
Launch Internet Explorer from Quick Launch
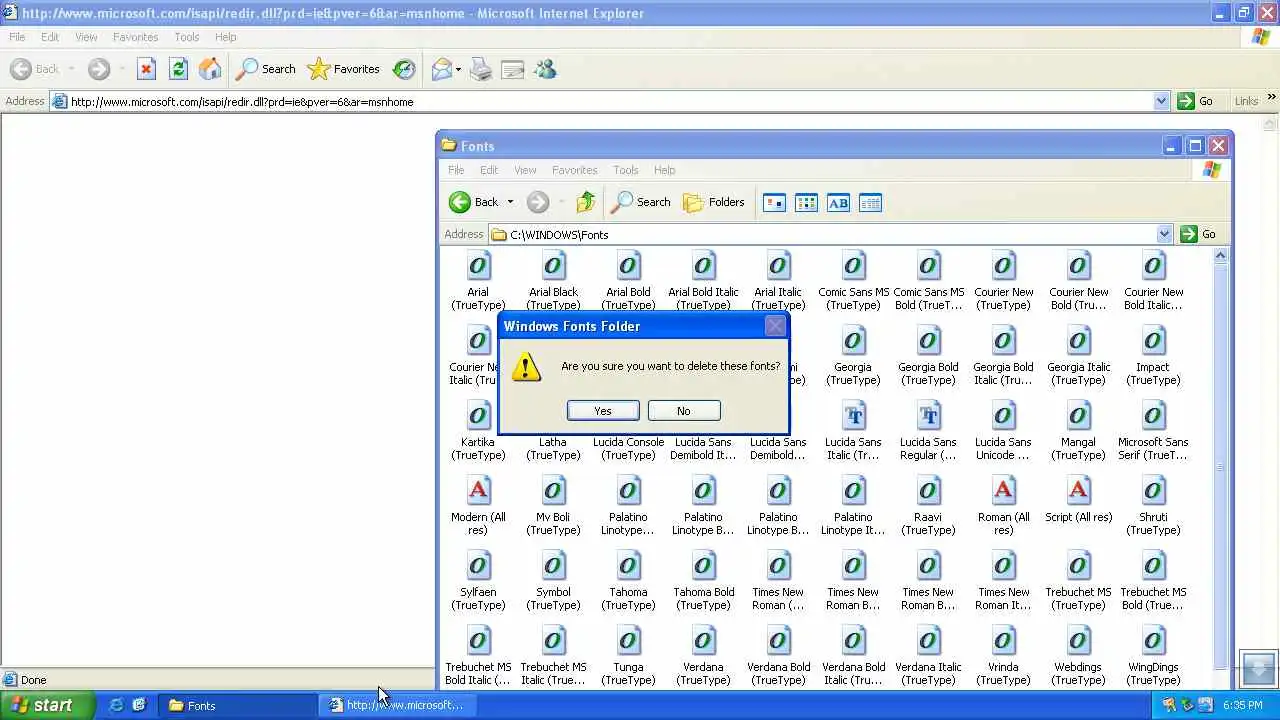[116, 705]
